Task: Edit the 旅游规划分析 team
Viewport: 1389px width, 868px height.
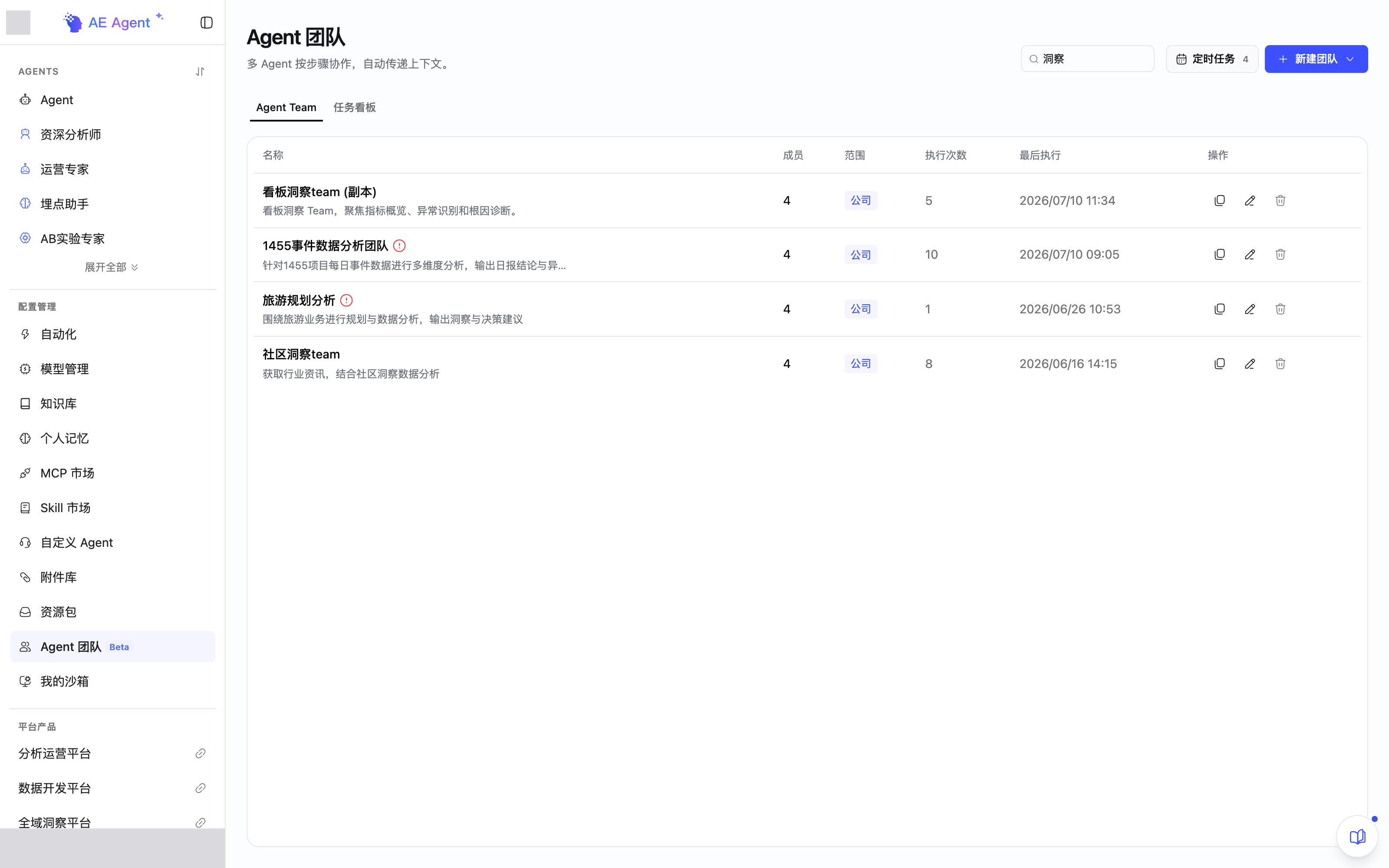Action: pyautogui.click(x=1250, y=309)
